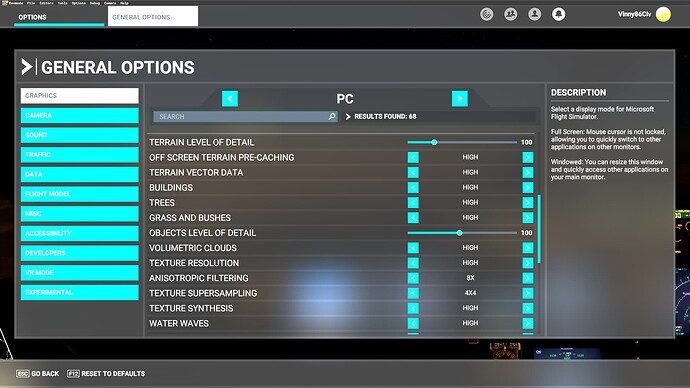Image resolution: width=690 pixels, height=388 pixels.
Task: Adjust the Terrain Level of Detail slider
Action: [x=462, y=142]
